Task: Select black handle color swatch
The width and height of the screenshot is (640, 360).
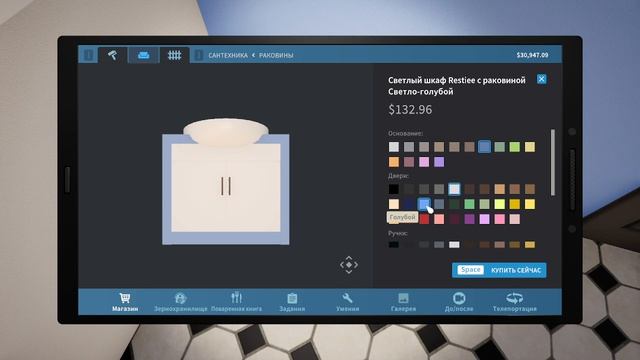Action: pos(393,244)
